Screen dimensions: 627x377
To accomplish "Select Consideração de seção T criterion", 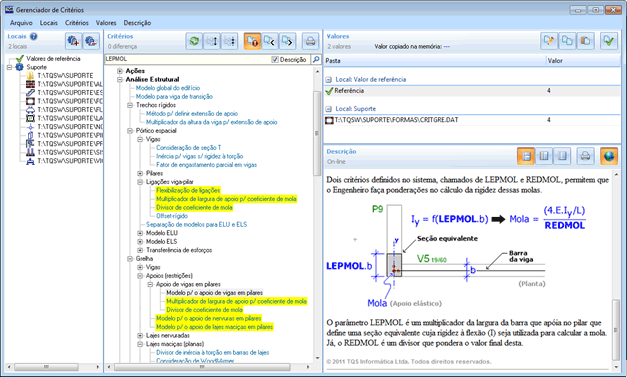I will (x=189, y=148).
